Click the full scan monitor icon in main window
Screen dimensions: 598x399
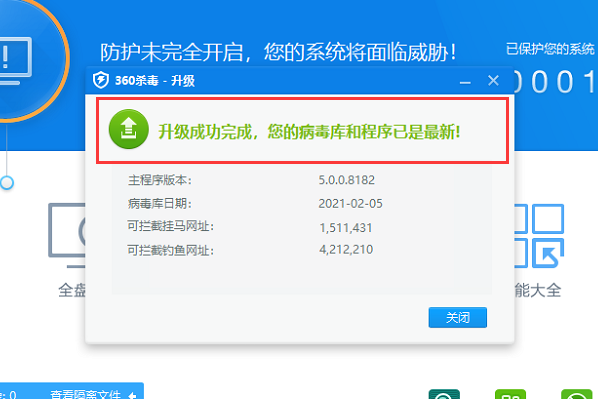point(67,235)
